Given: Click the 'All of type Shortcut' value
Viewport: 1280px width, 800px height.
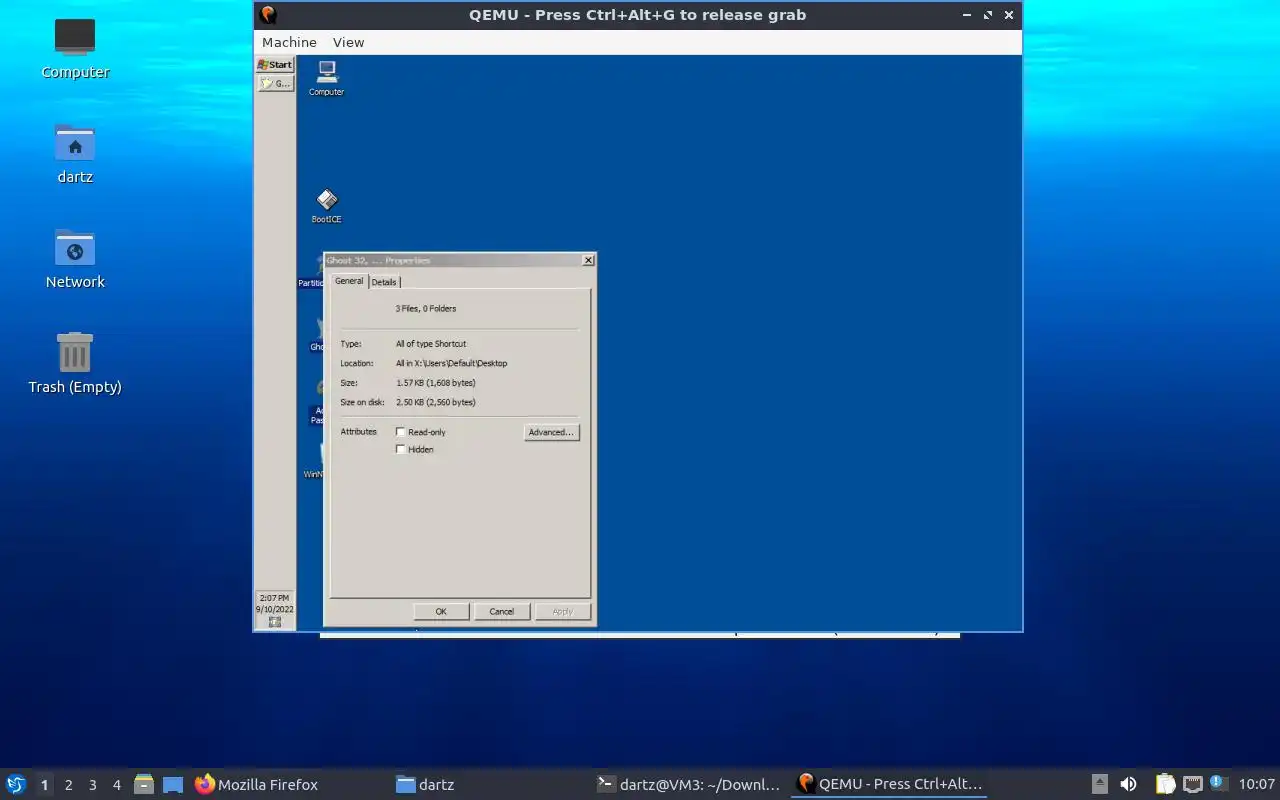Looking at the screenshot, I should pos(431,344).
